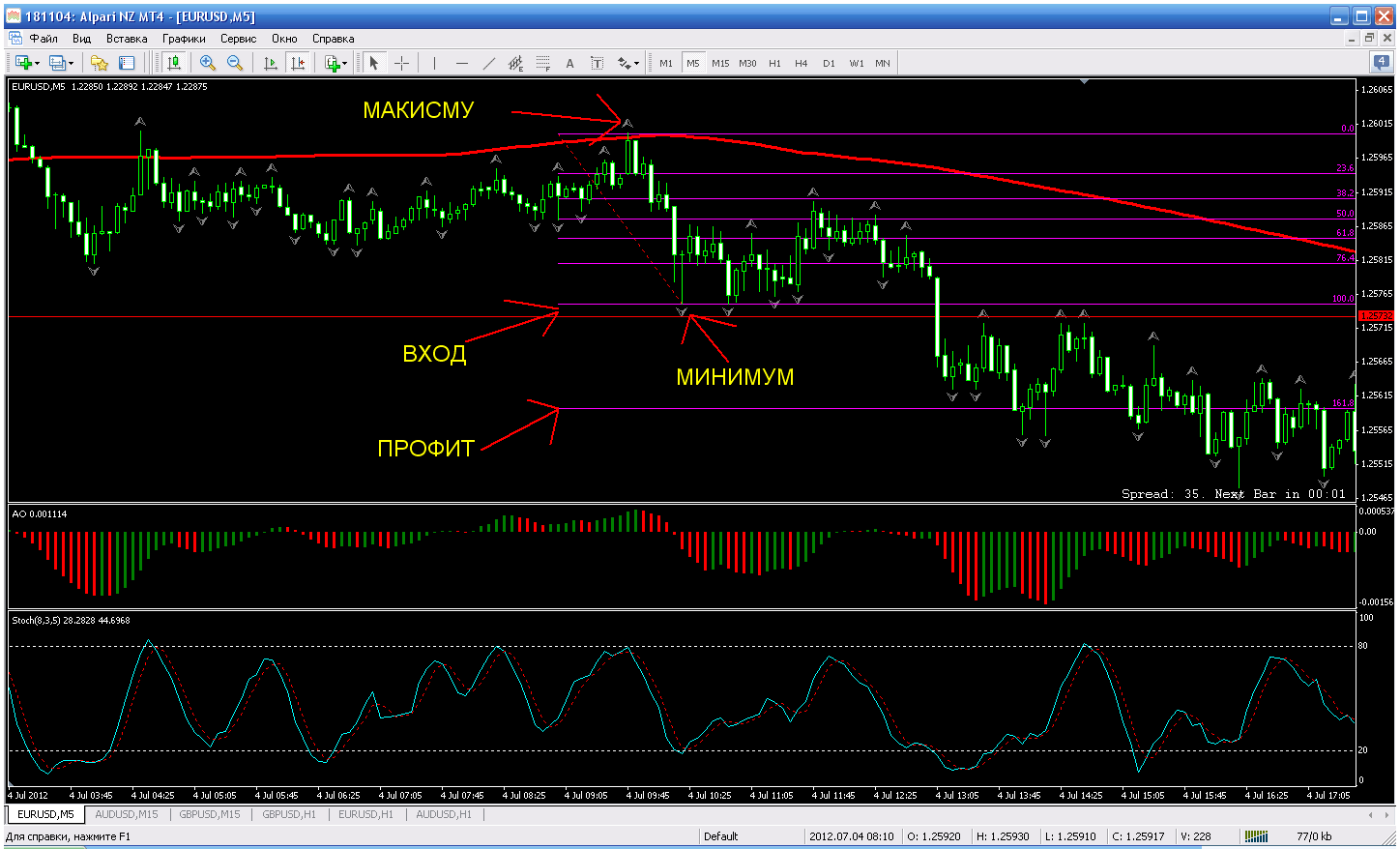The width and height of the screenshot is (1400, 849).
Task: Open the Вид menu
Action: click(81, 39)
